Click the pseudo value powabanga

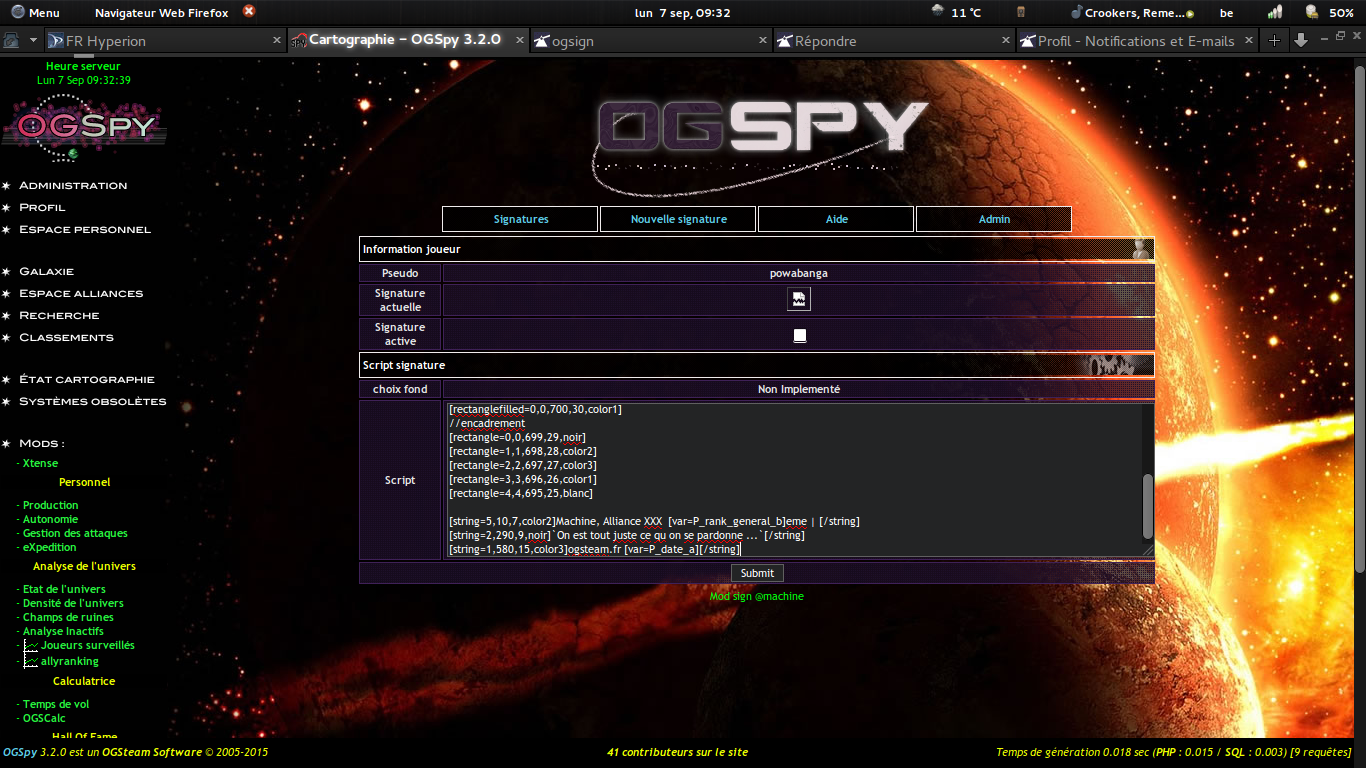pyautogui.click(x=799, y=273)
